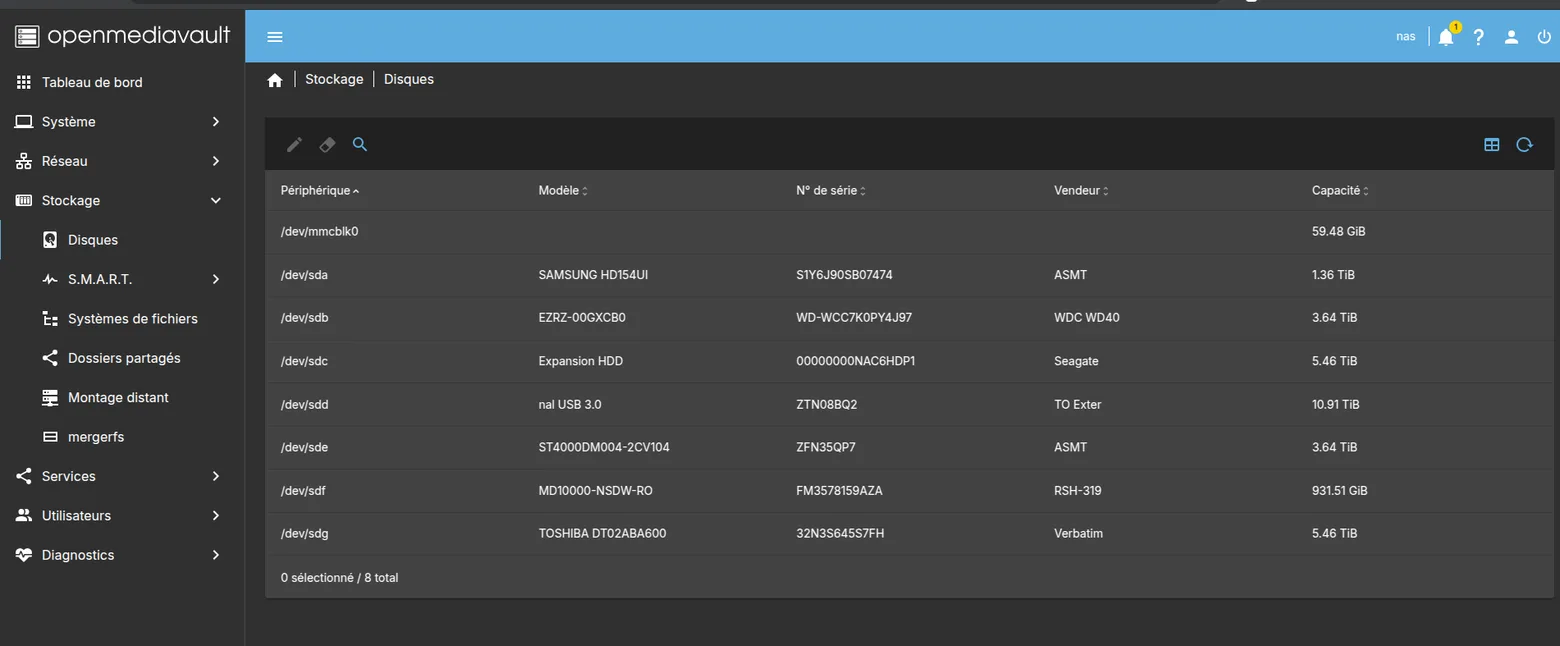Reload the disk table with the refresh icon
Screen dimensions: 1560x646
pyautogui.click(x=1524, y=145)
